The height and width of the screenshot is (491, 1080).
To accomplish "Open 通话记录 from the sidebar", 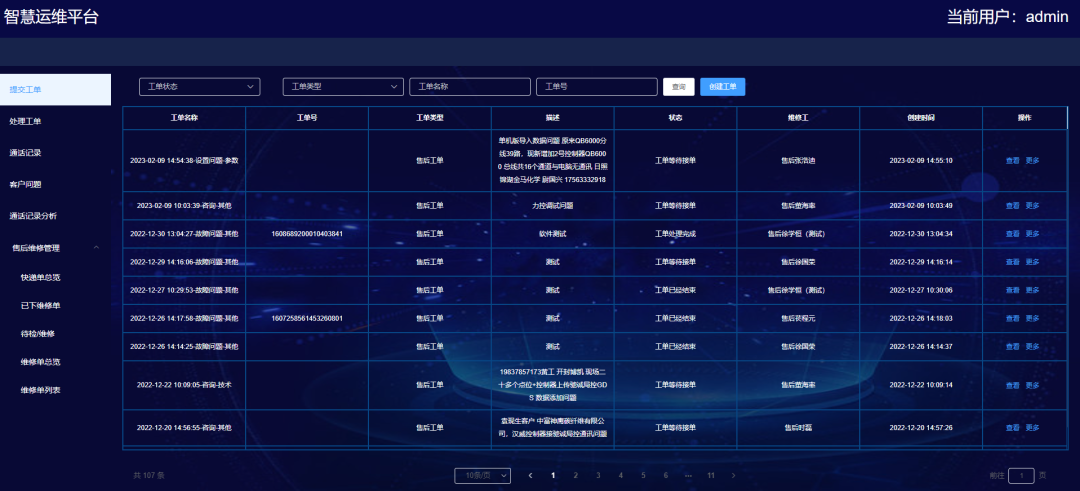I will pyautogui.click(x=26, y=153).
